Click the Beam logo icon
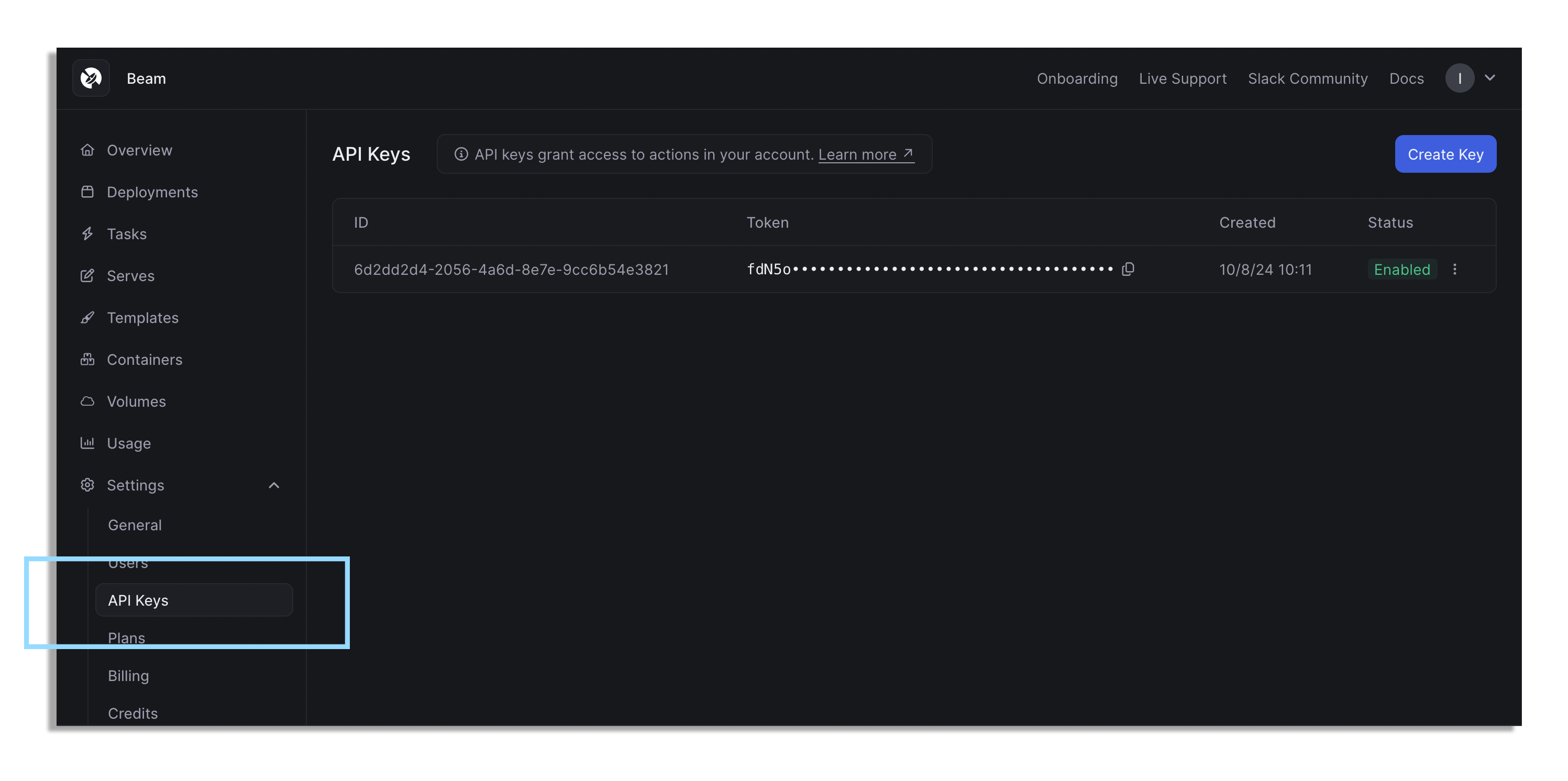This screenshot has width=1568, height=781. tap(91, 78)
